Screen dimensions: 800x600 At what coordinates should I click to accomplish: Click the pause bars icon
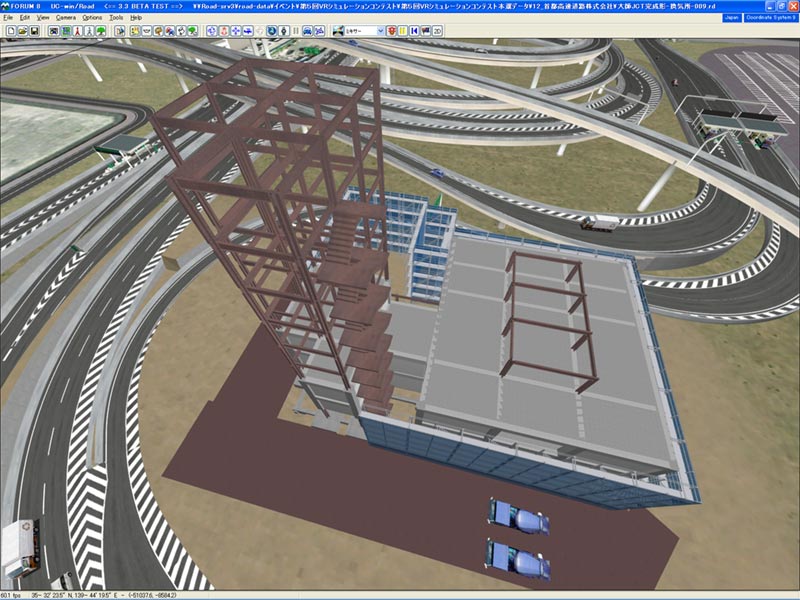click(296, 31)
